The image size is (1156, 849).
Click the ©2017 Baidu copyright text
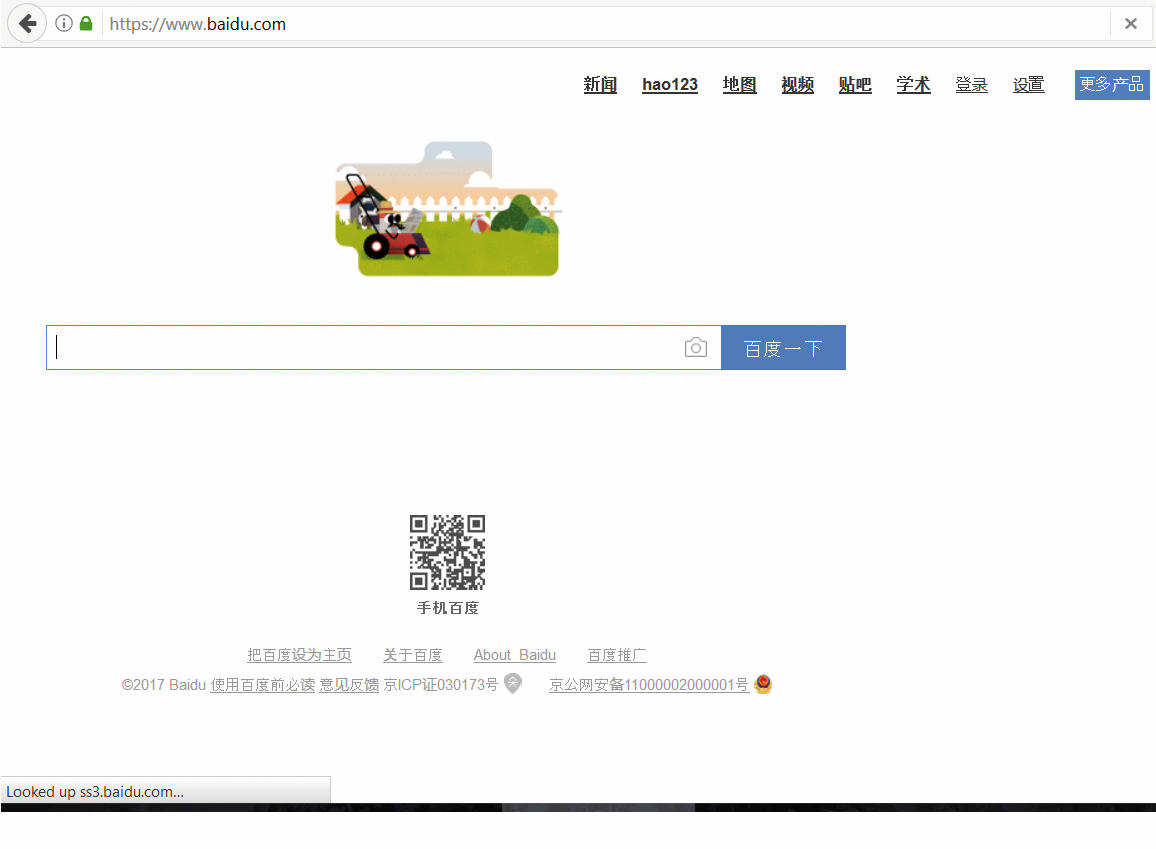(x=164, y=685)
